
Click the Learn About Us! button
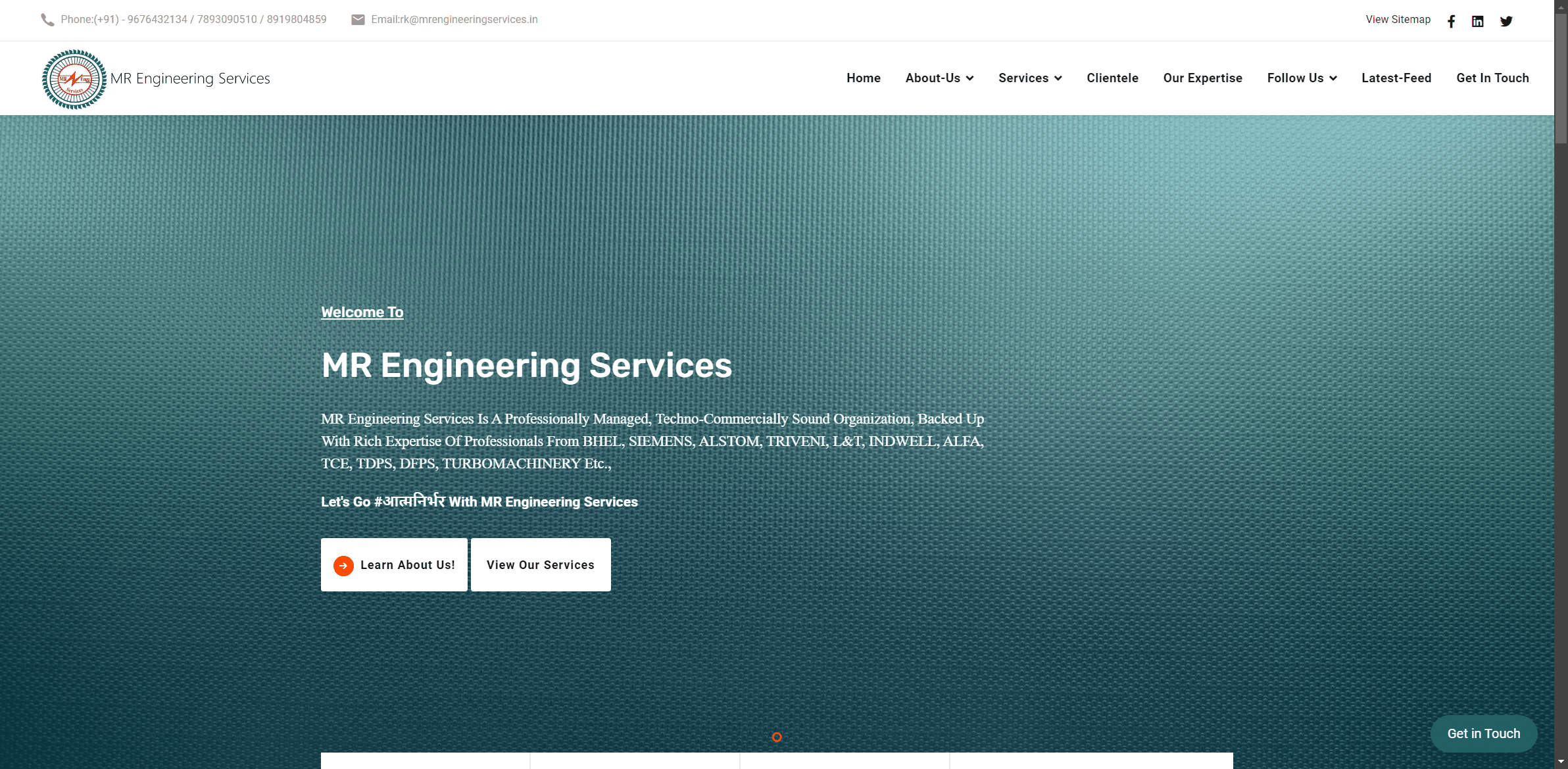tap(394, 565)
